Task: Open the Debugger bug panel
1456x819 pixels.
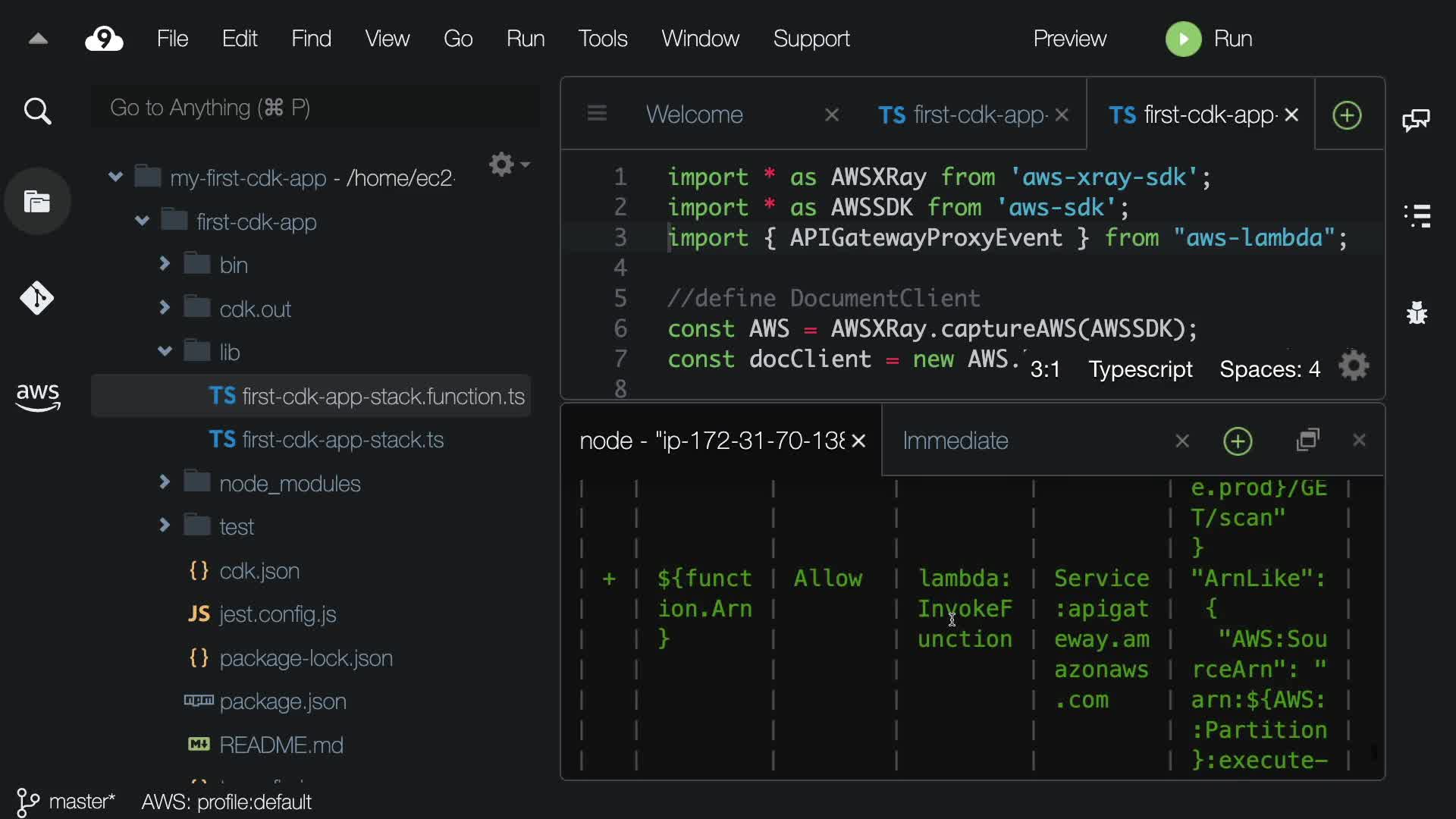Action: tap(1417, 312)
